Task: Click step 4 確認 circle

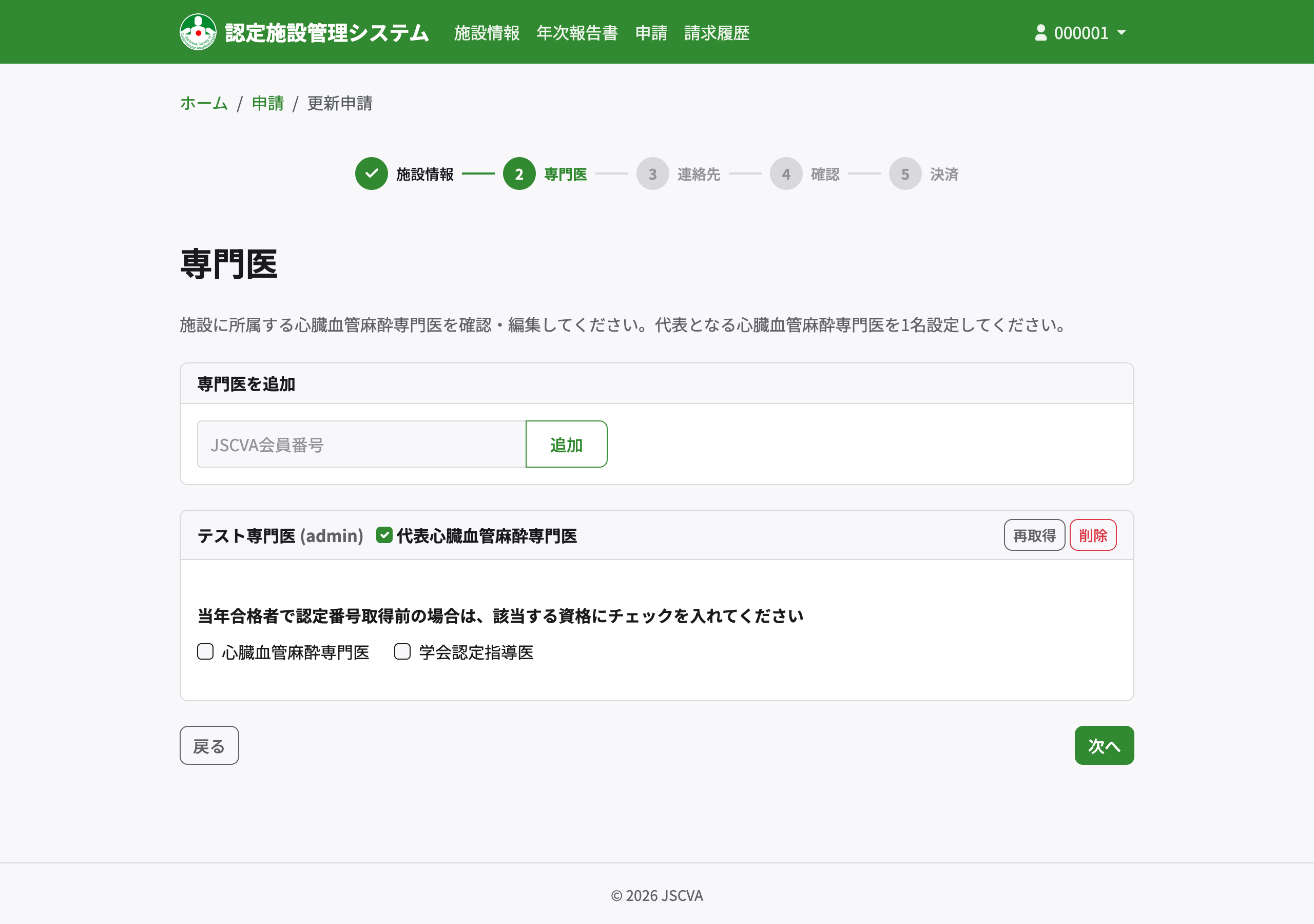Action: [786, 174]
